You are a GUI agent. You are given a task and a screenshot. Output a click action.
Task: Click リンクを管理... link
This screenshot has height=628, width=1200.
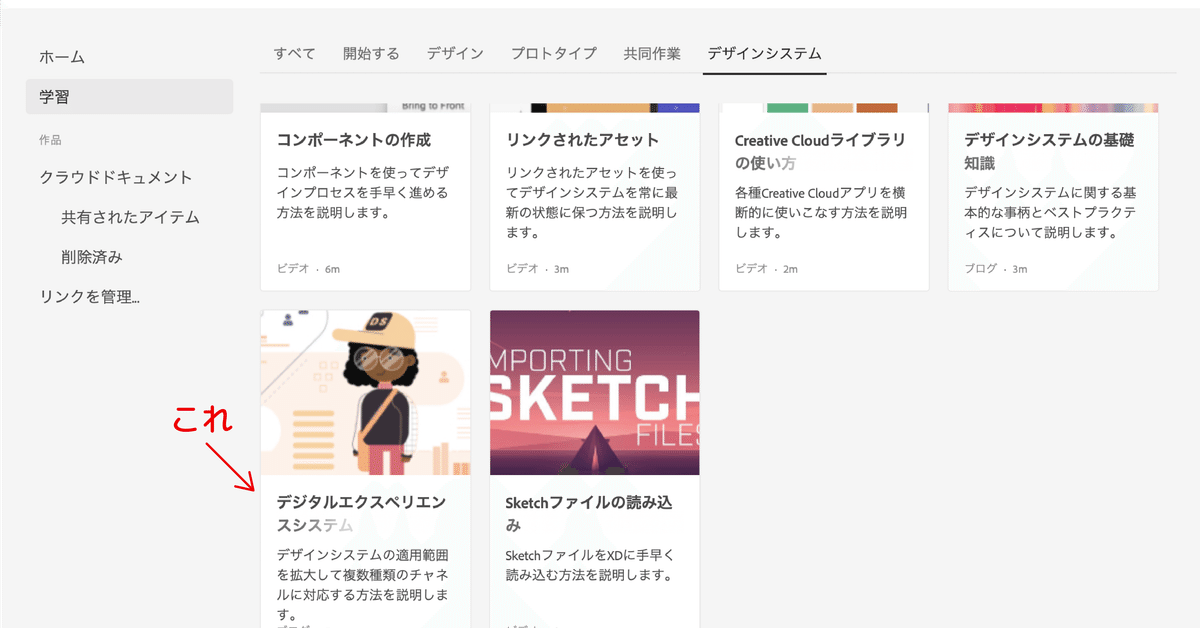pos(89,297)
